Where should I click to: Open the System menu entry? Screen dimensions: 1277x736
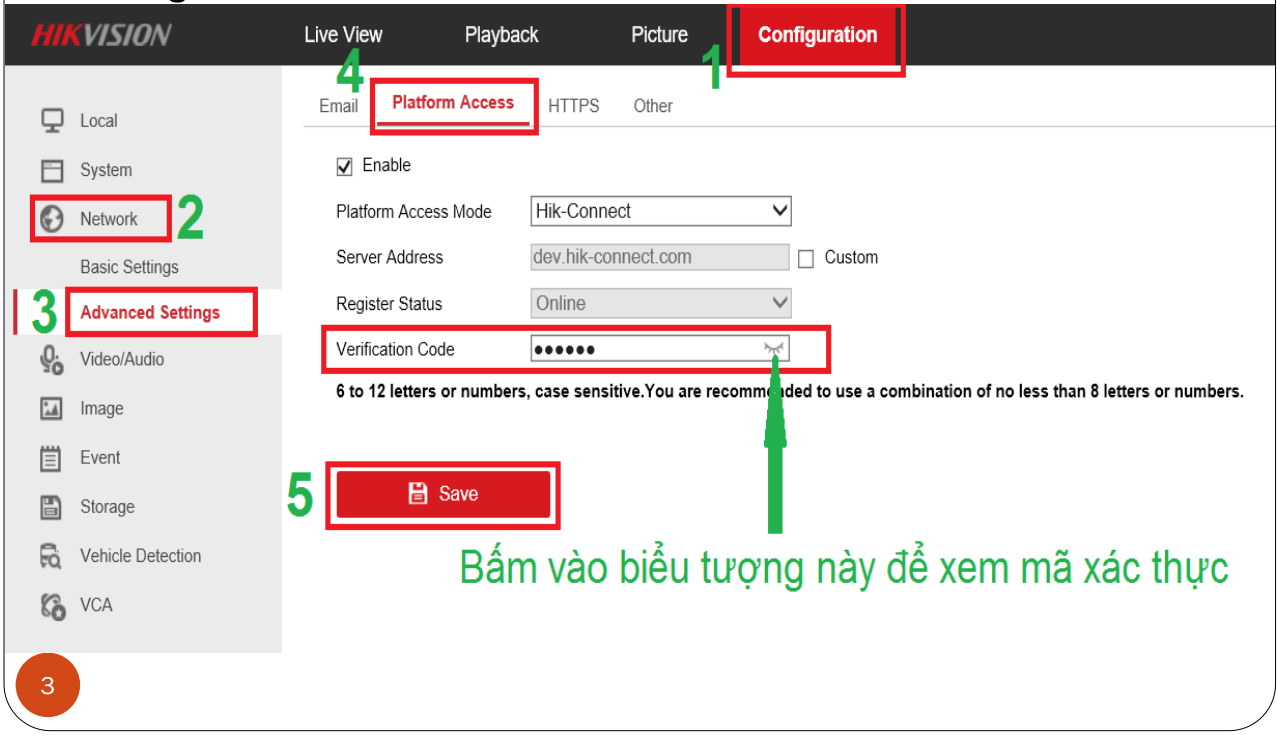[x=106, y=170]
